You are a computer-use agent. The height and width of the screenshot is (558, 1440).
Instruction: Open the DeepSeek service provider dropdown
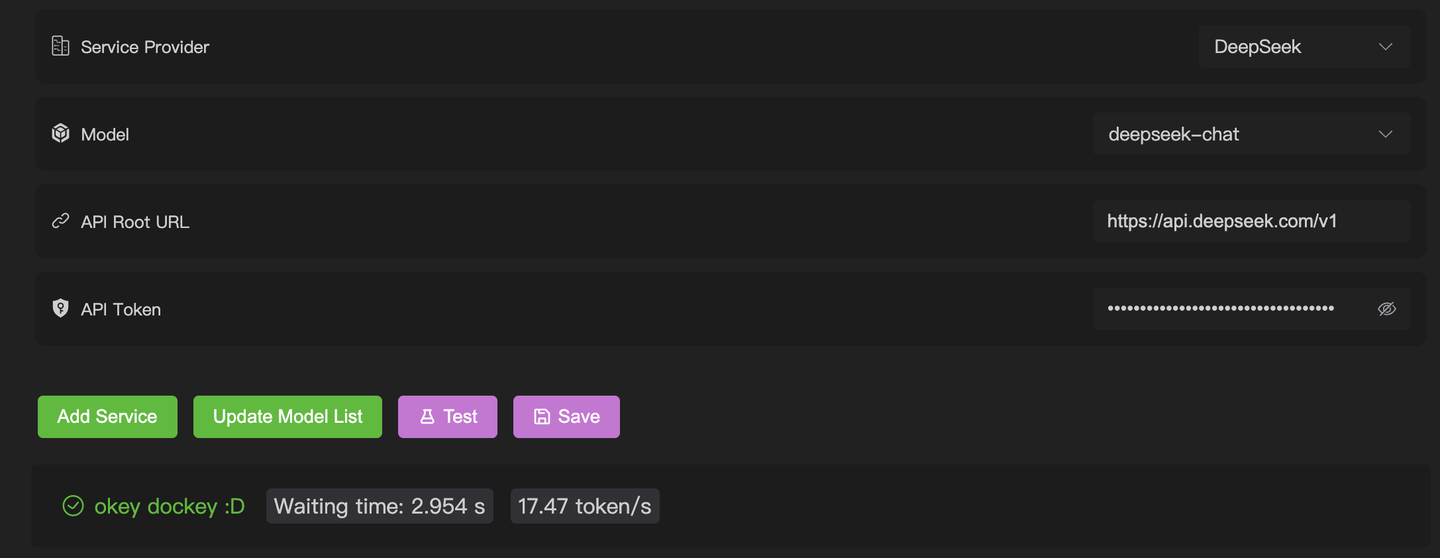tap(1304, 47)
